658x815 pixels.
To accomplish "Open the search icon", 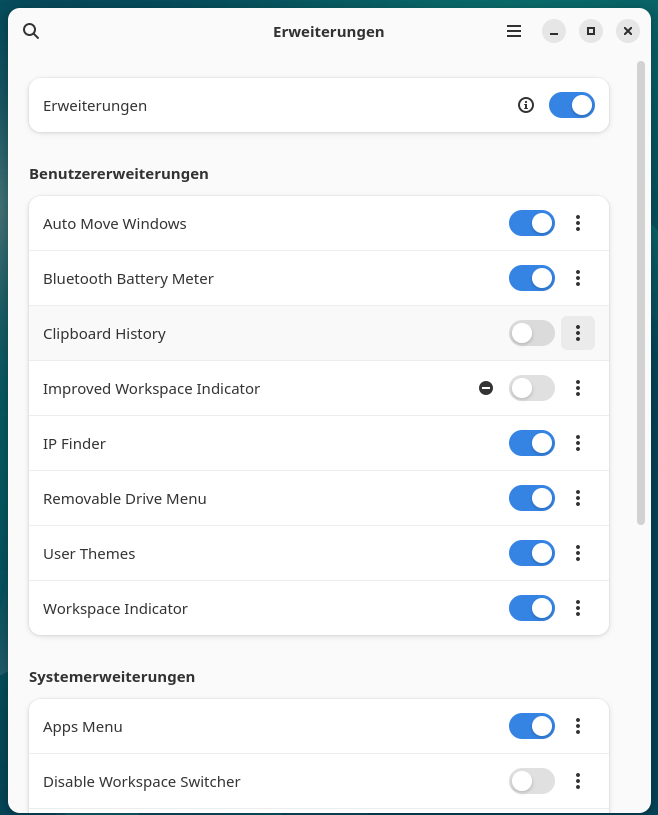I will pyautogui.click(x=31, y=31).
